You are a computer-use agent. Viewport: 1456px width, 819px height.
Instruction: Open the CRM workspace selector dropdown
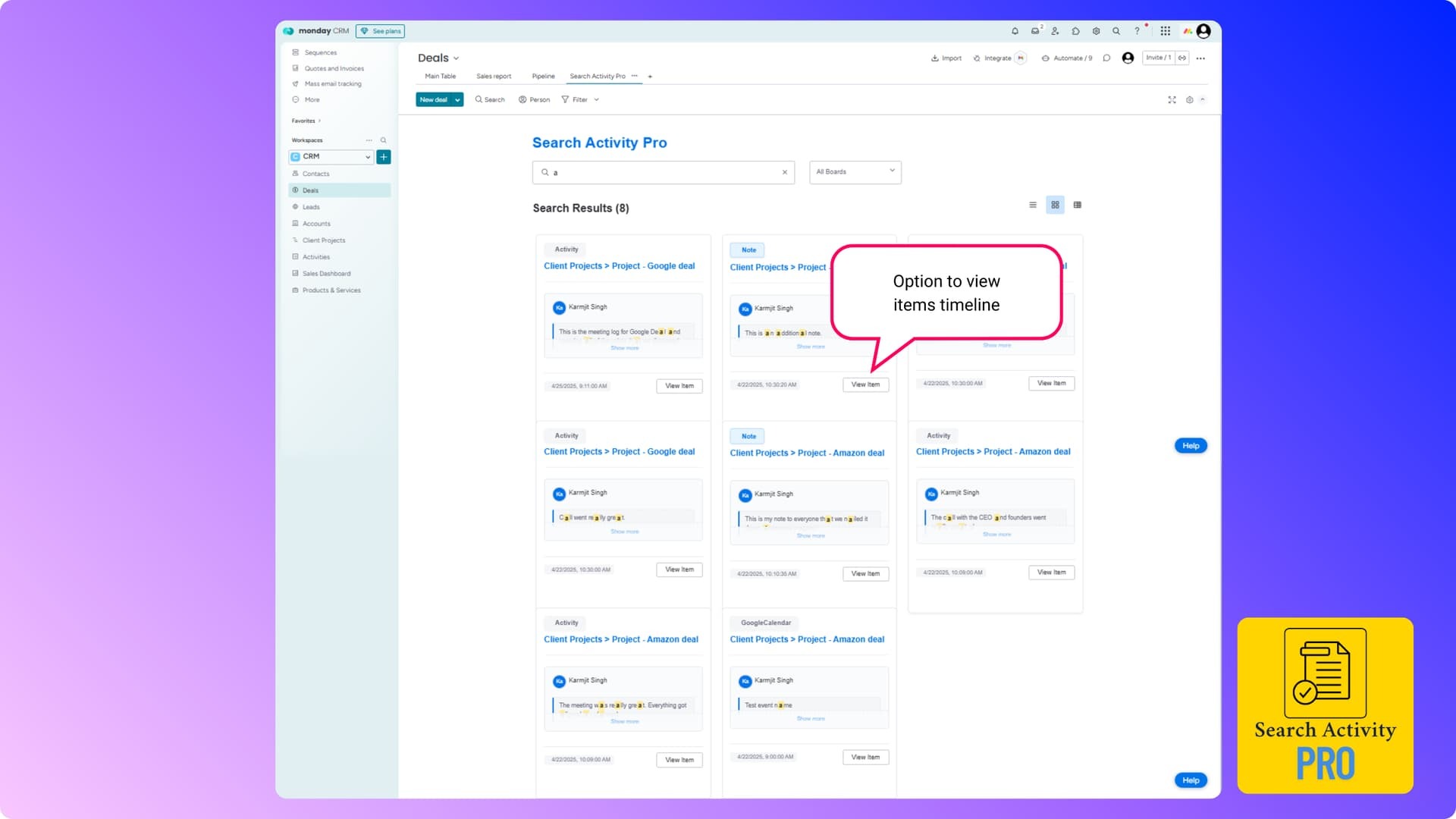click(332, 157)
